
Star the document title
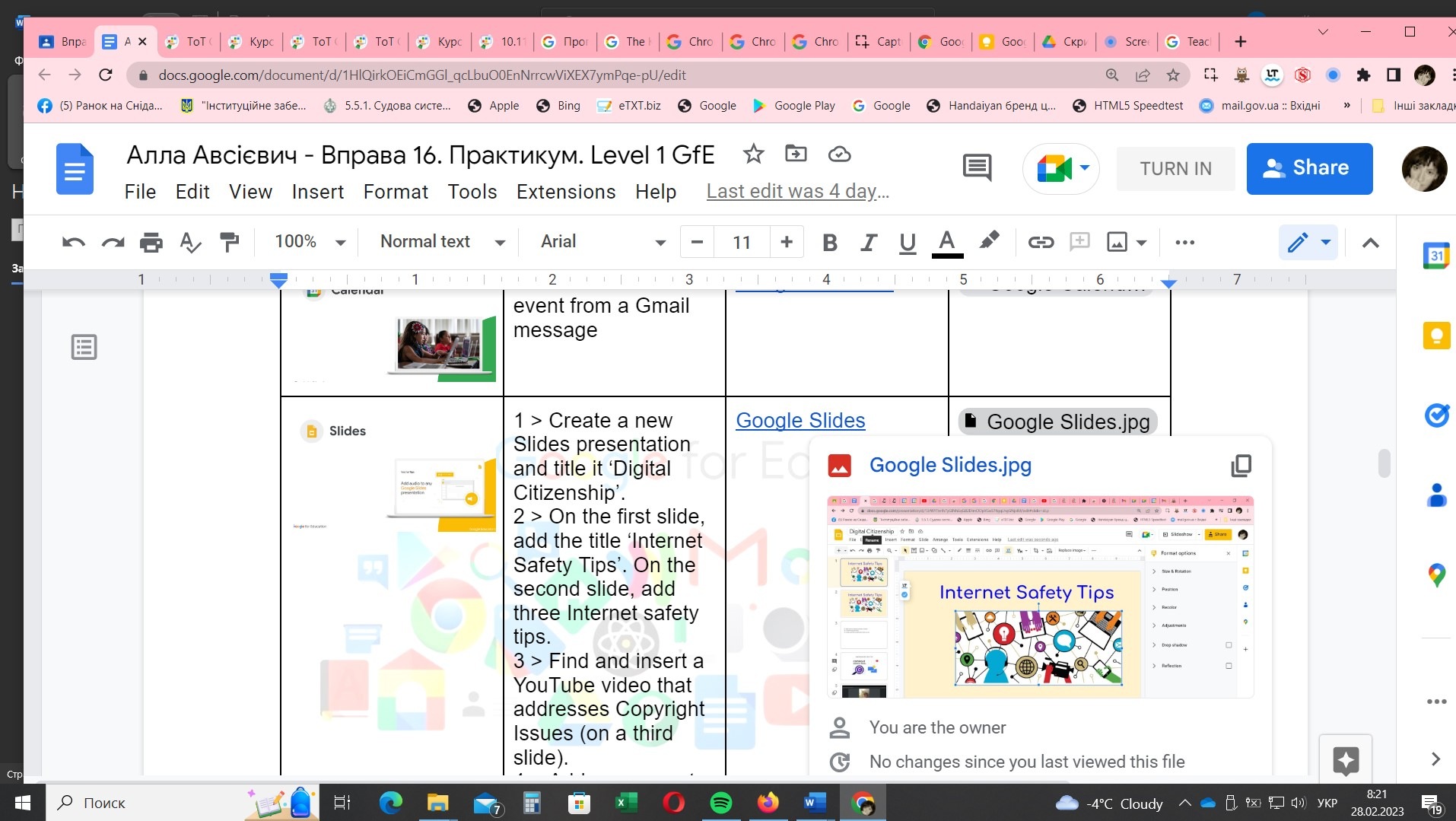click(753, 154)
